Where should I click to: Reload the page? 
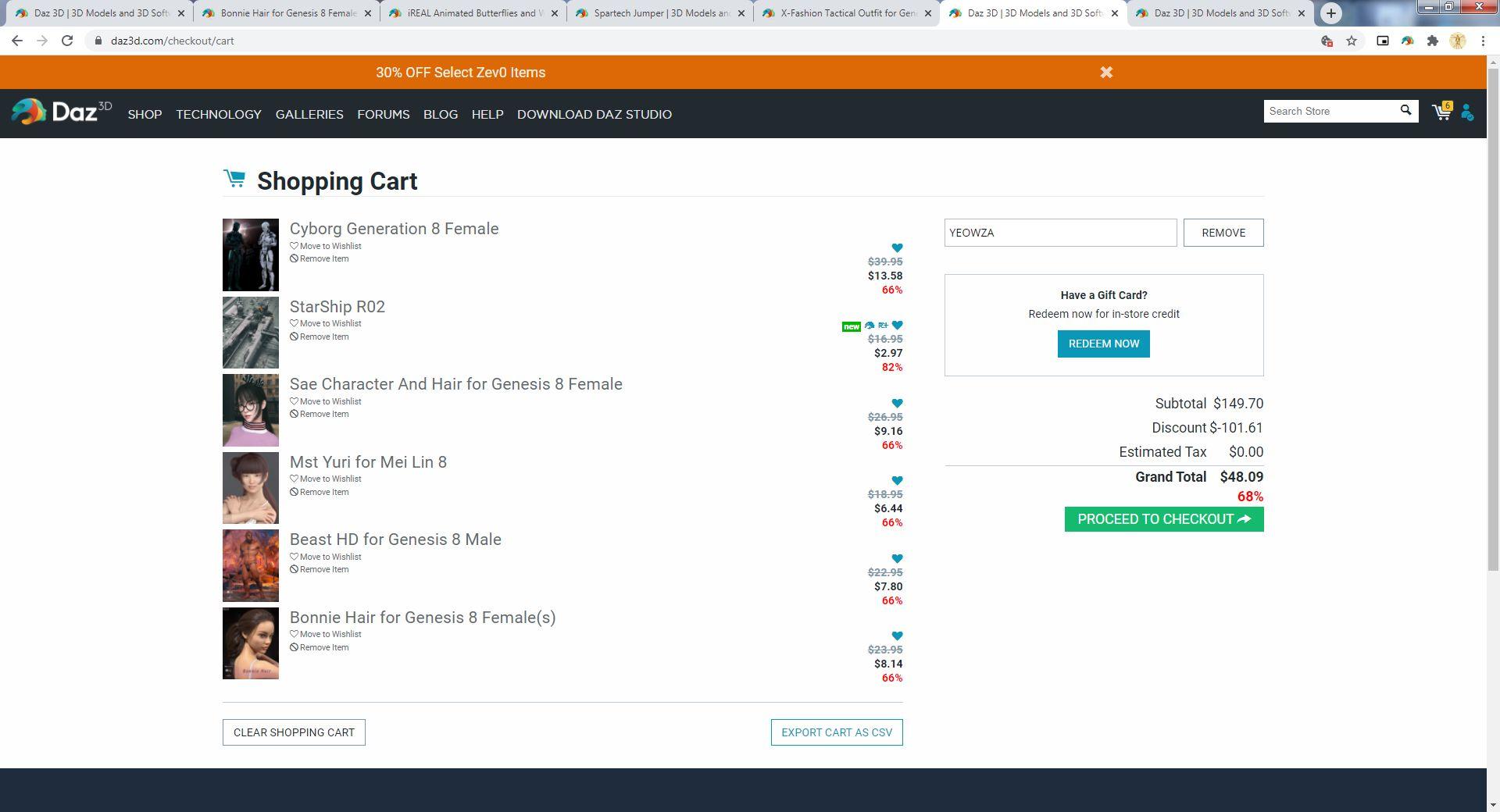[x=67, y=41]
